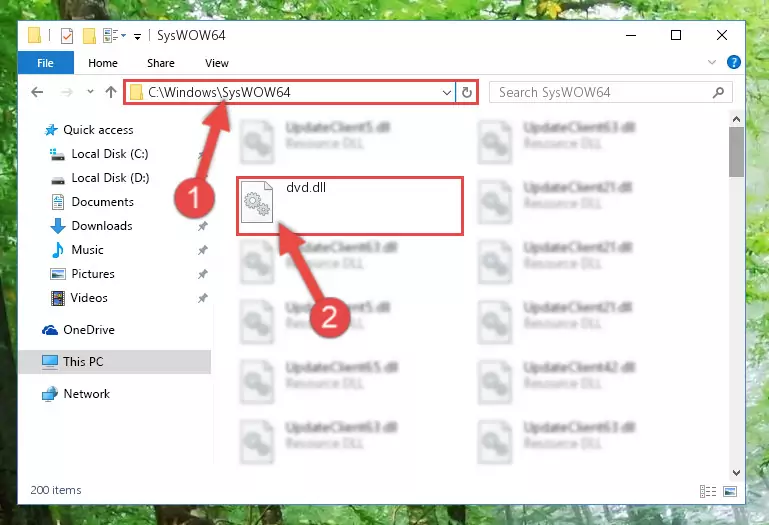Open Pictures folder in sidebar

(93, 274)
